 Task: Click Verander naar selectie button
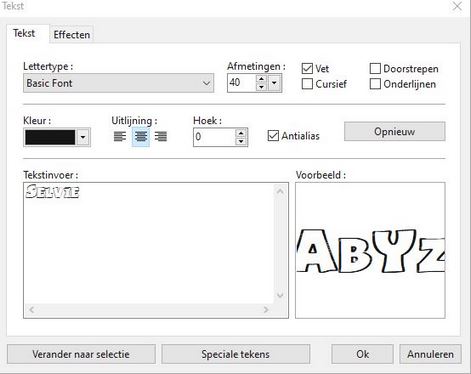(81, 354)
